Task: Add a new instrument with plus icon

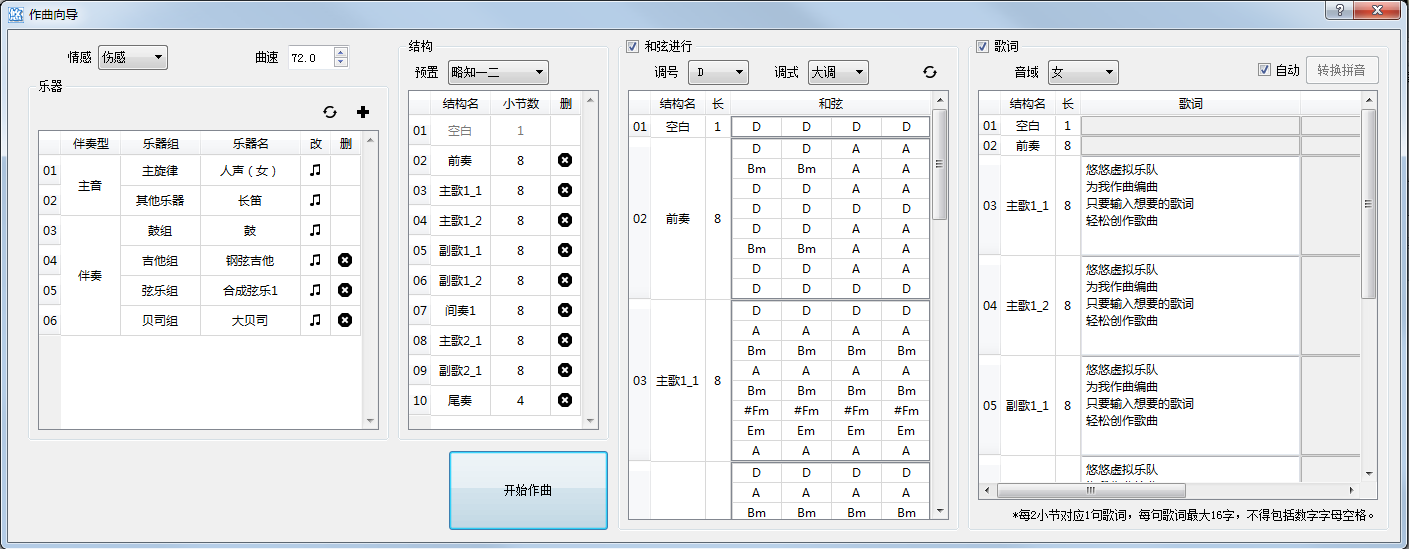Action: tap(363, 112)
